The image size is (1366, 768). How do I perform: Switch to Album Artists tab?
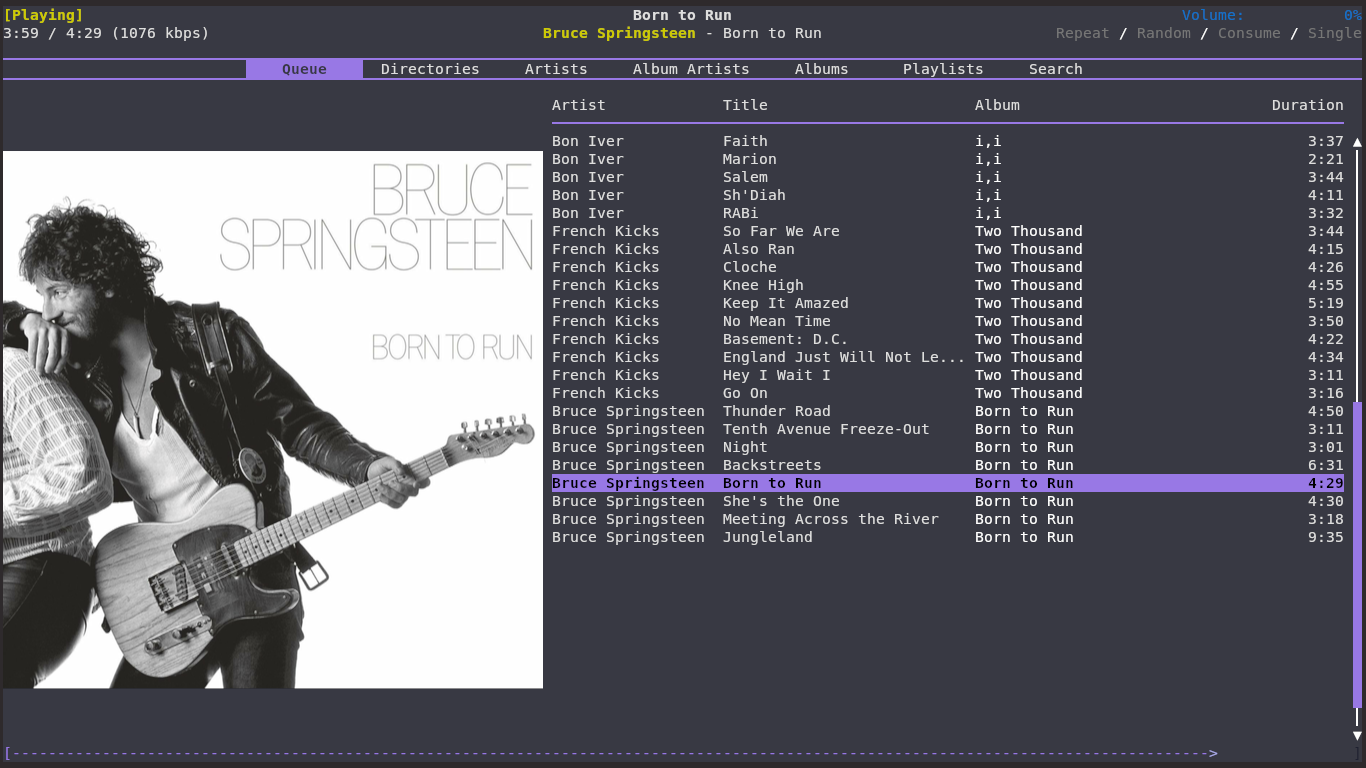tap(691, 69)
